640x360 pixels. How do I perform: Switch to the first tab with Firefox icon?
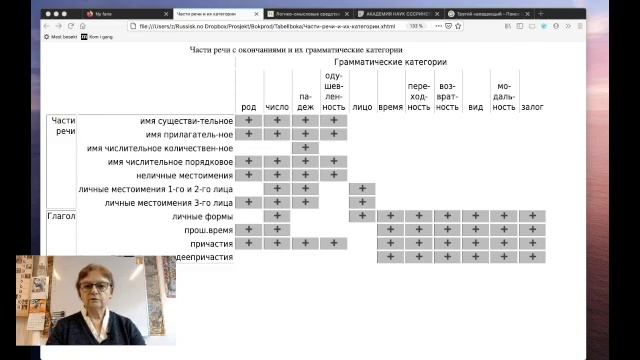click(127, 14)
